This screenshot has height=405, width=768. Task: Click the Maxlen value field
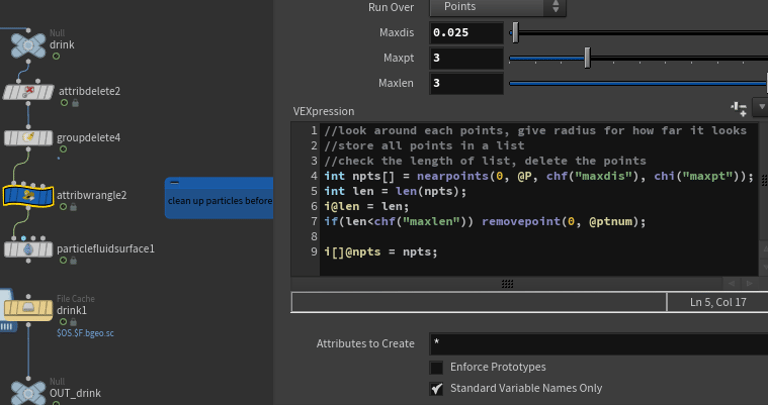pyautogui.click(x=466, y=83)
